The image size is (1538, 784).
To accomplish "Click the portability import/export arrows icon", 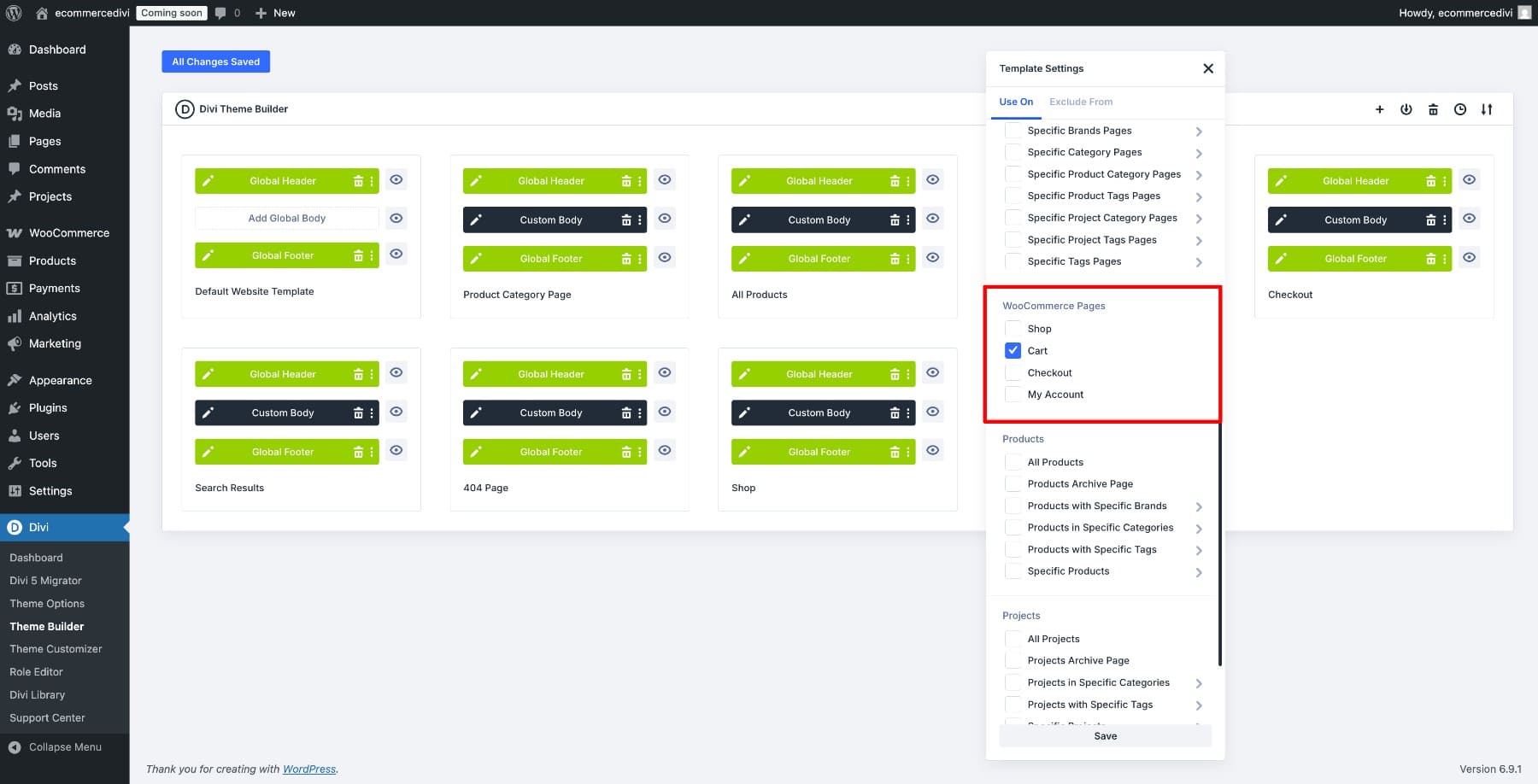I will coord(1487,109).
